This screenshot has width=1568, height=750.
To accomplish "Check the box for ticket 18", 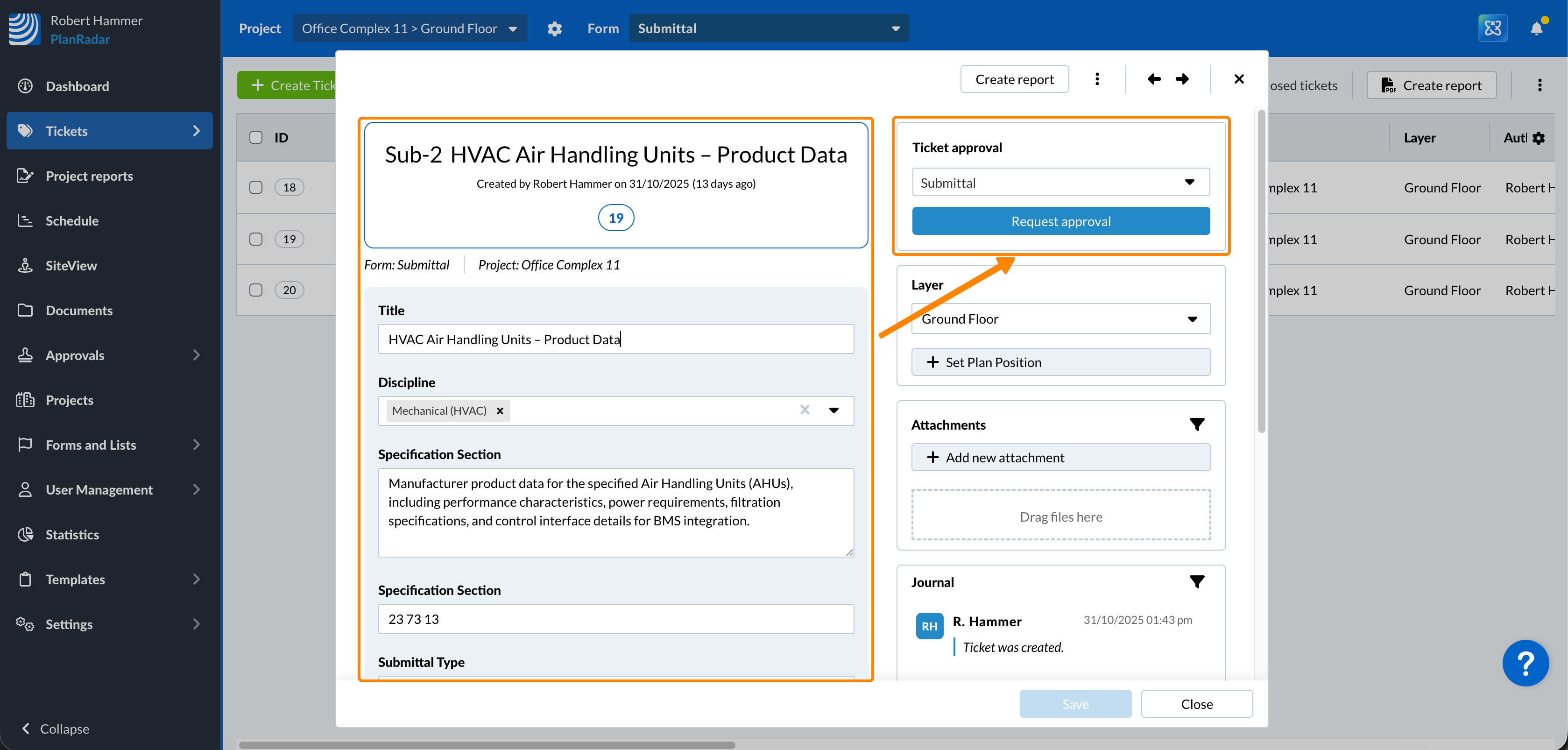I will click(x=256, y=188).
